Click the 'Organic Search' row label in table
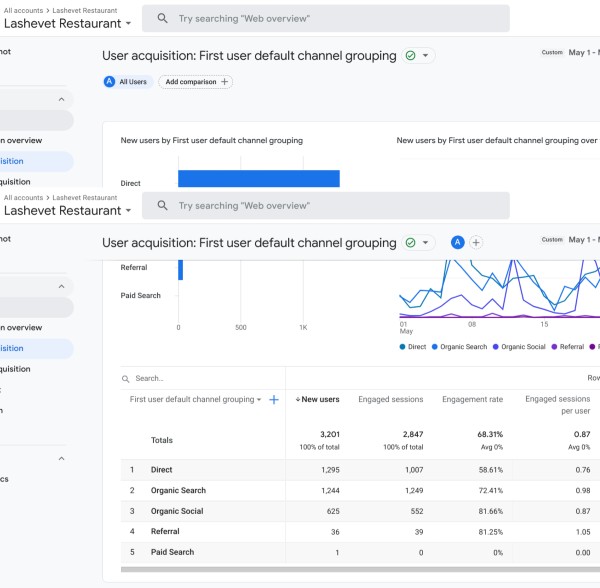This screenshot has width=600, height=588. point(178,490)
